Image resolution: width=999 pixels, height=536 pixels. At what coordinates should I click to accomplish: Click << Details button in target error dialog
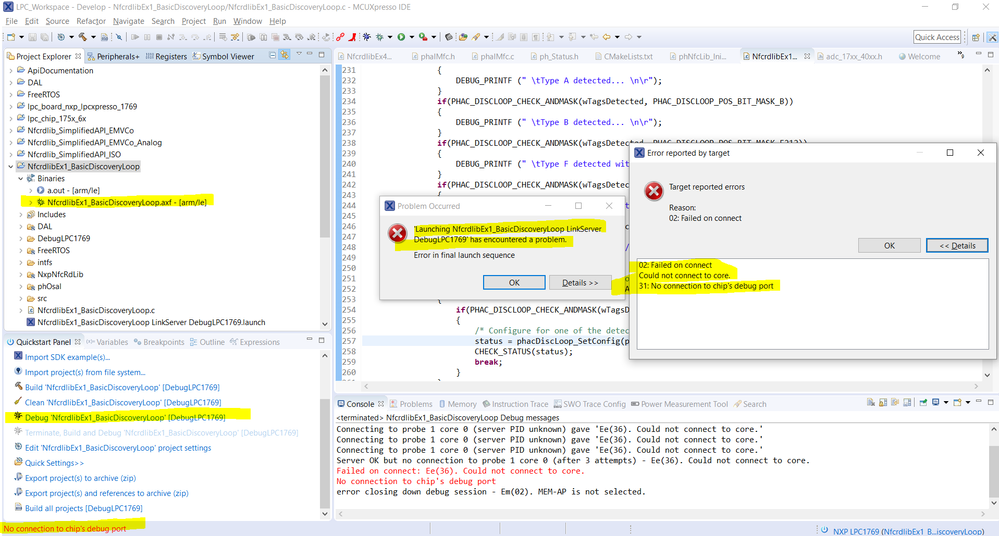pyautogui.click(x=957, y=245)
